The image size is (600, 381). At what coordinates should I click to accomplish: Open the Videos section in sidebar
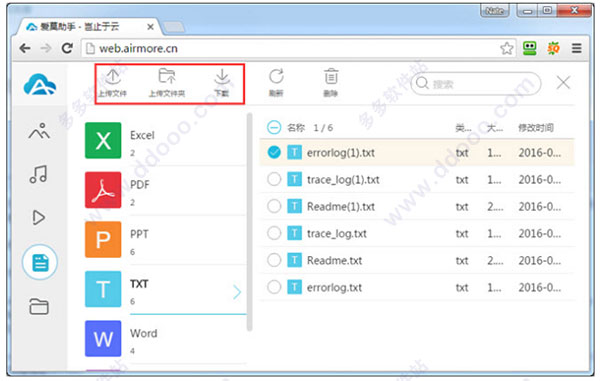pyautogui.click(x=39, y=217)
